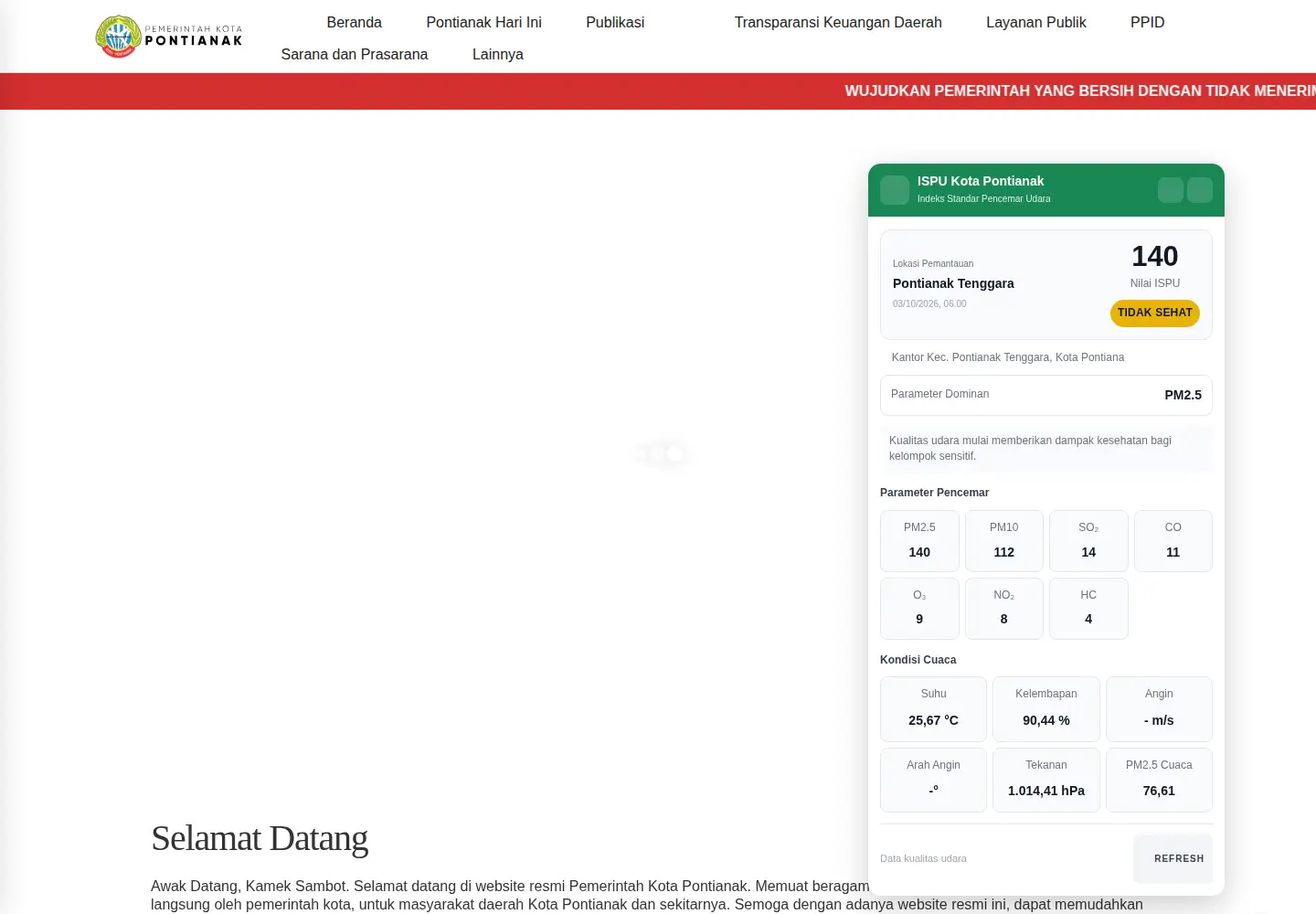Screen dimensions: 1316x914
Task: Select Transparansi Keuangan Daerah in navigation
Action: pyautogui.click(x=838, y=22)
